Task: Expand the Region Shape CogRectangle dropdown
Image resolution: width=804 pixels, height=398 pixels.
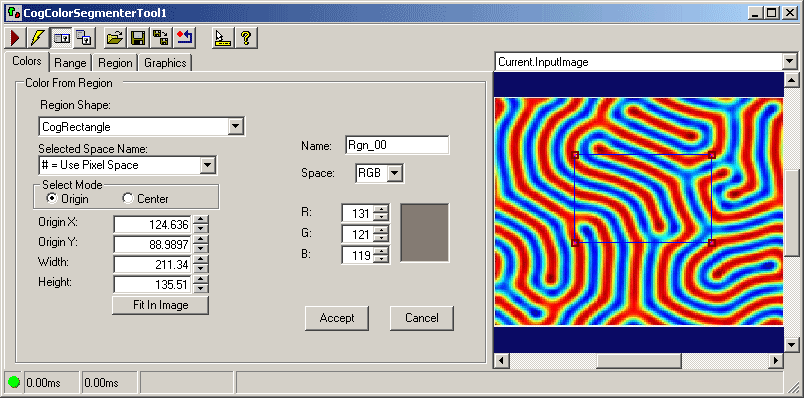Action: (235, 126)
